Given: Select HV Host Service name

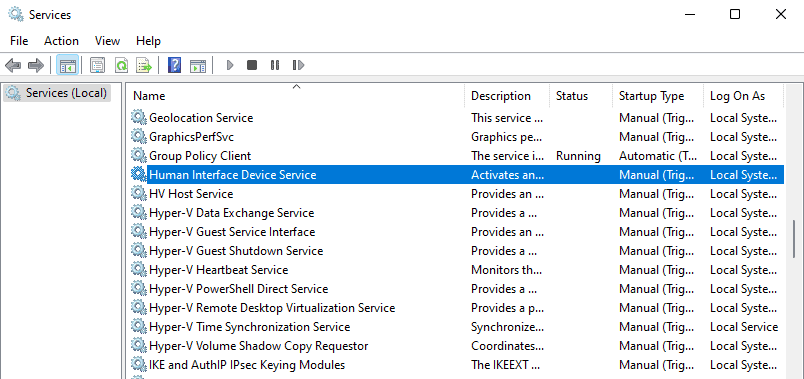Looking at the screenshot, I should 191,194.
